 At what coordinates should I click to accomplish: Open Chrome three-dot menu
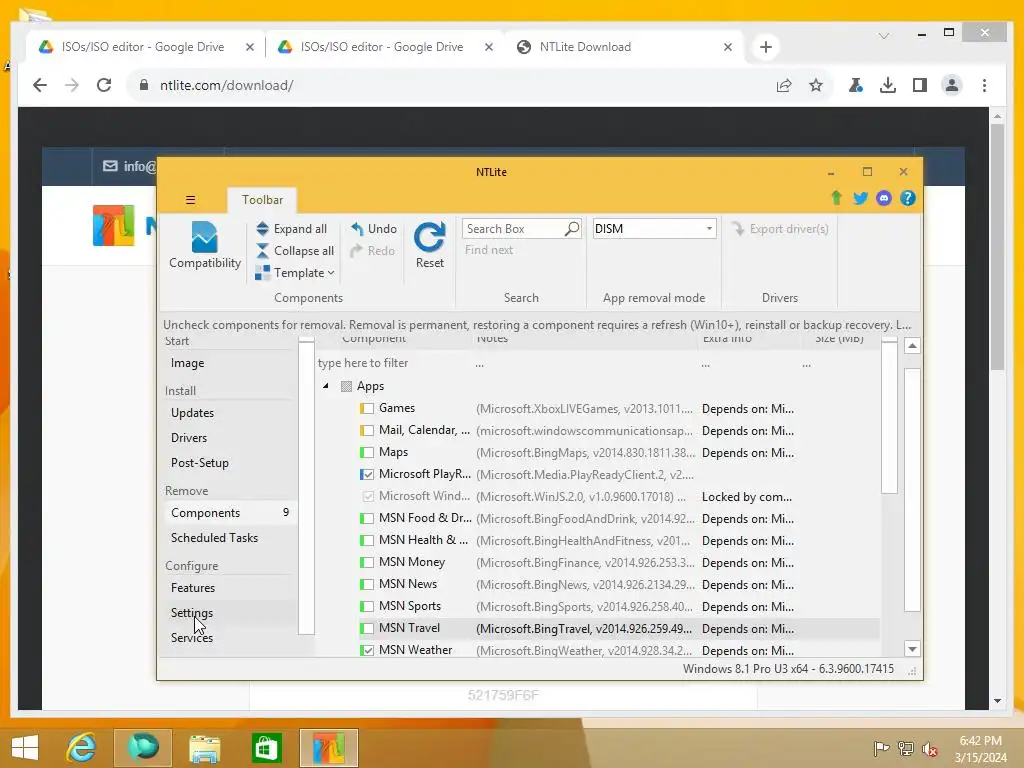pyautogui.click(x=984, y=85)
